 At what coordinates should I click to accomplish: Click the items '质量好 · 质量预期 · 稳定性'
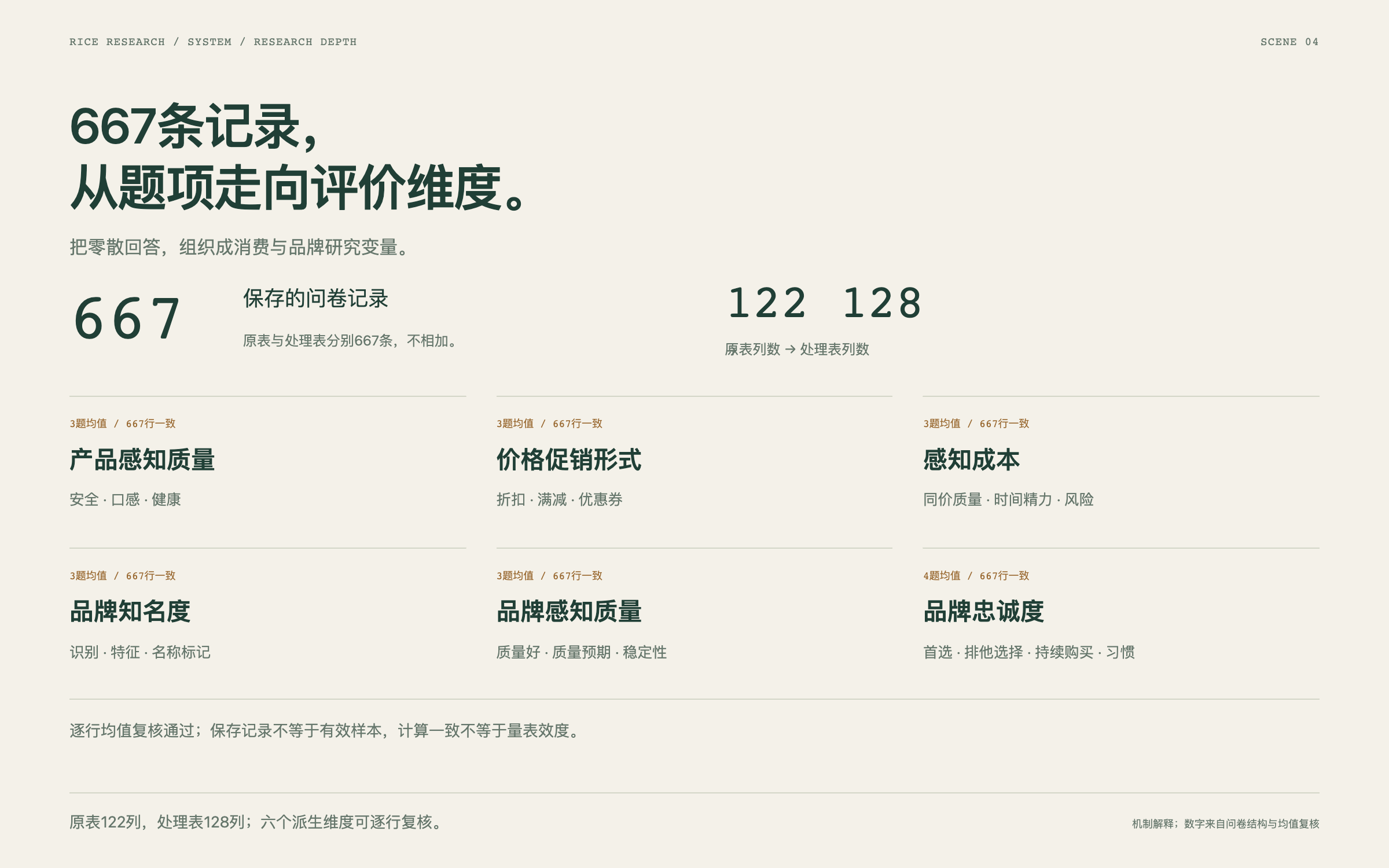point(582,652)
